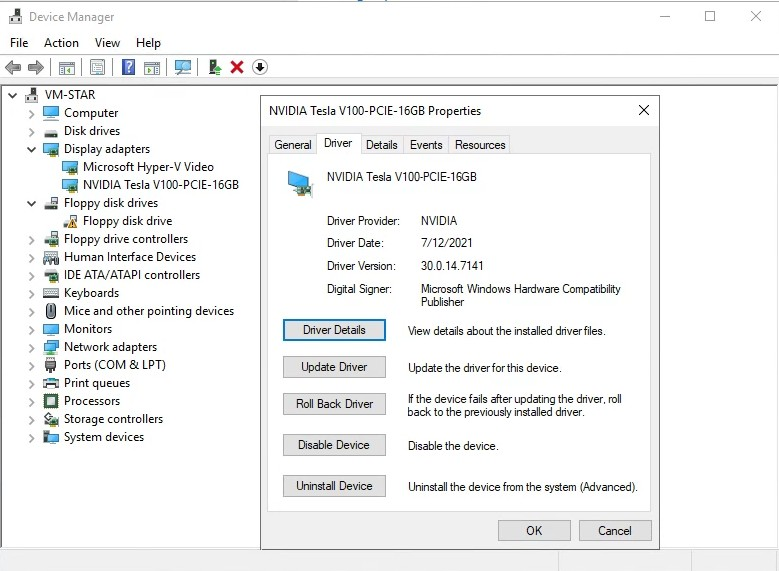Open the View menu
Image resolution: width=779 pixels, height=571 pixels.
(x=107, y=43)
